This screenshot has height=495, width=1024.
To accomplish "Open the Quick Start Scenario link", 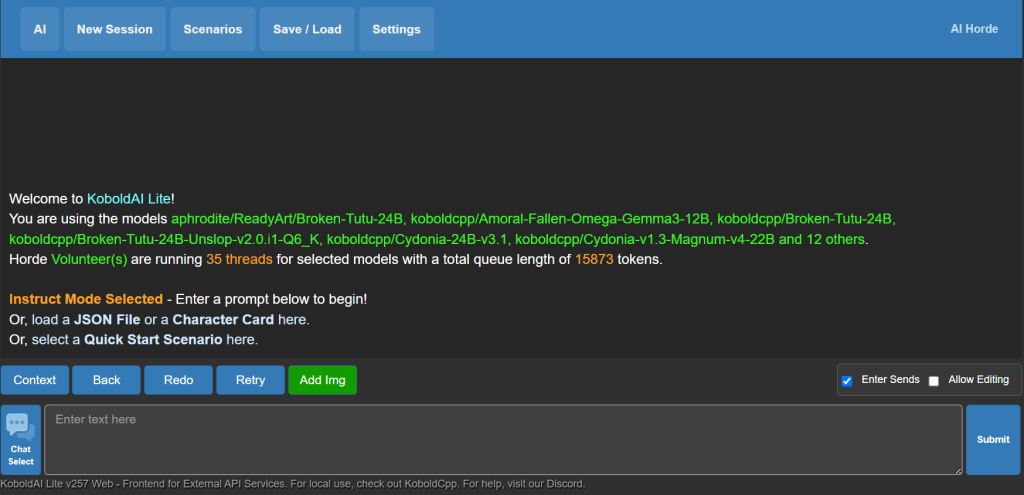I will [153, 340].
